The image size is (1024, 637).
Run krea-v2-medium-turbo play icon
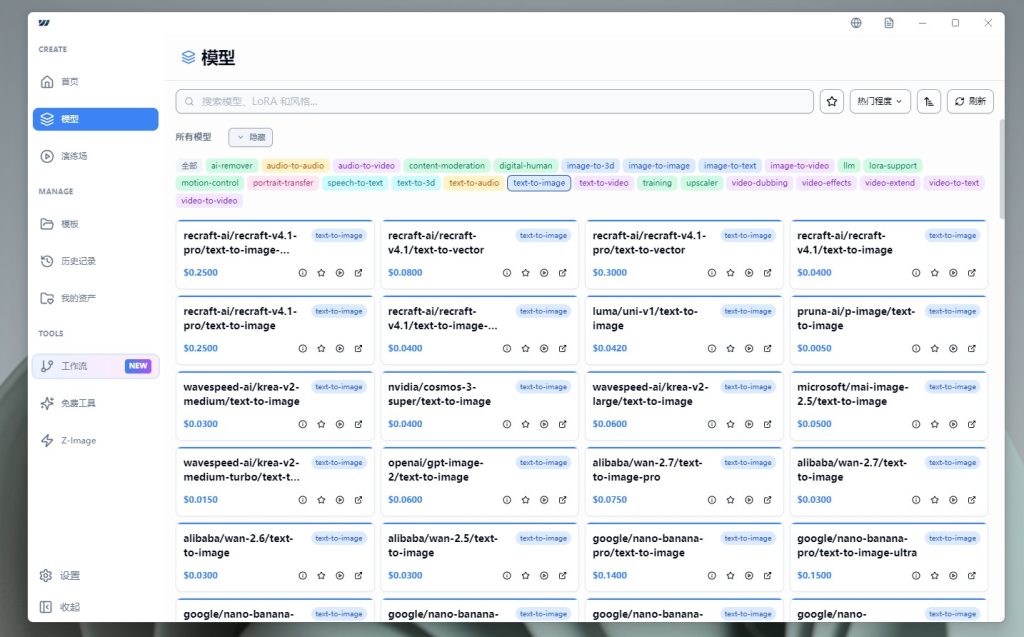[340, 500]
